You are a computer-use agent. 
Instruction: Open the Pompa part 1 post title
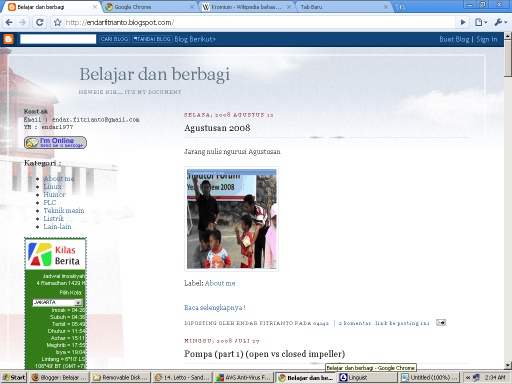coord(264,354)
